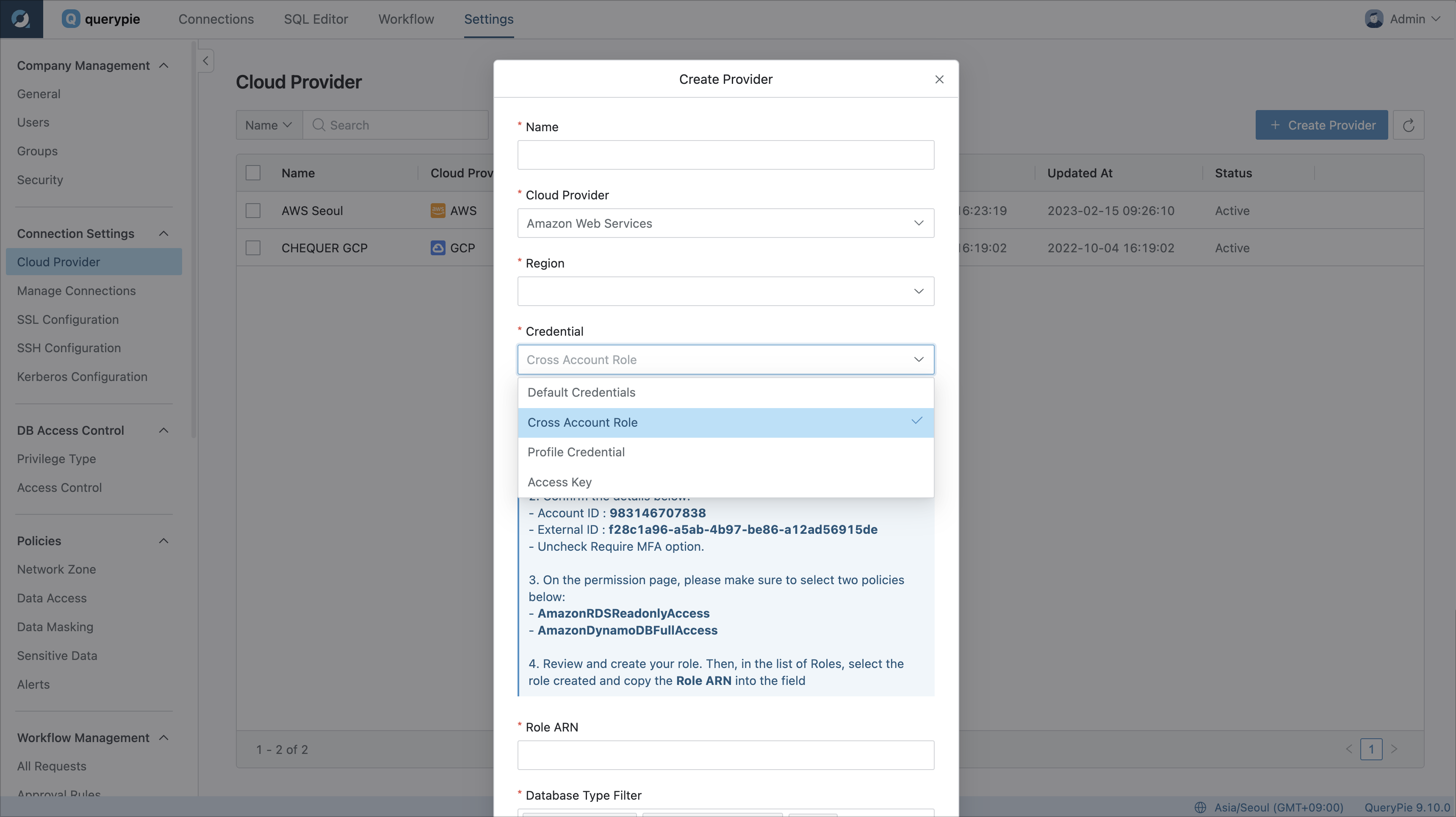
Task: Go to the next page arrow
Action: coord(1394,749)
